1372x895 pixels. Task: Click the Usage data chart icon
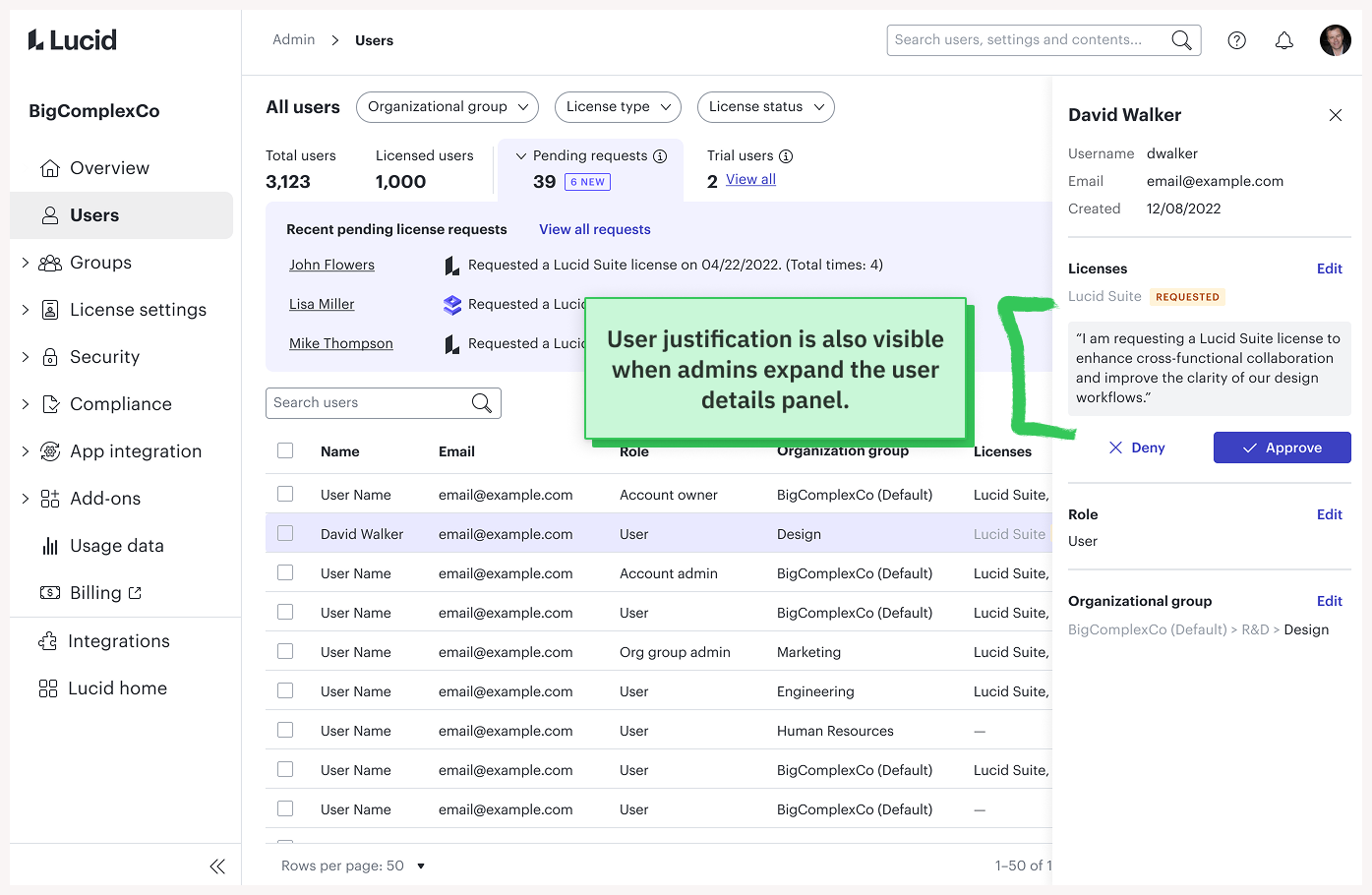point(50,546)
